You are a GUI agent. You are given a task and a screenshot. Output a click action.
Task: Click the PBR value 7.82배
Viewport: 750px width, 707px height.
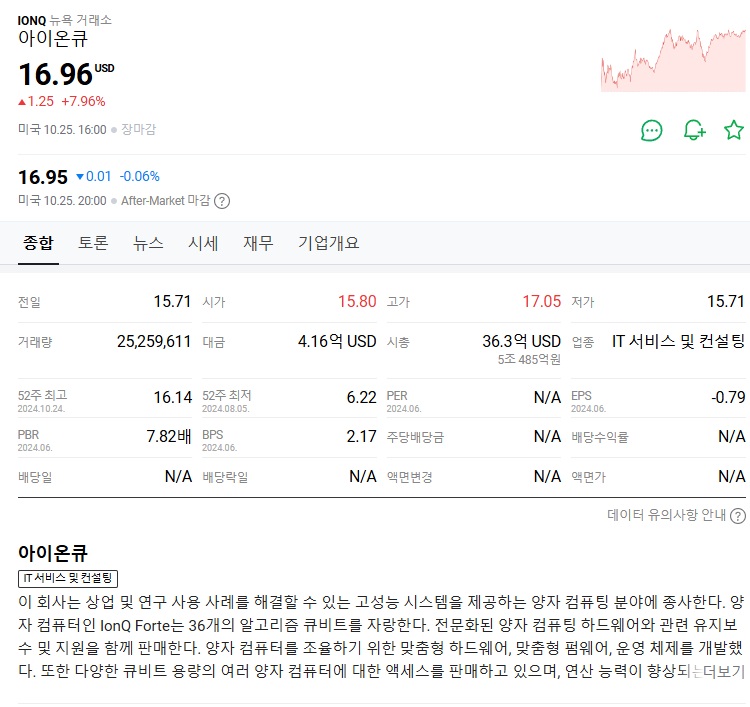pos(169,436)
